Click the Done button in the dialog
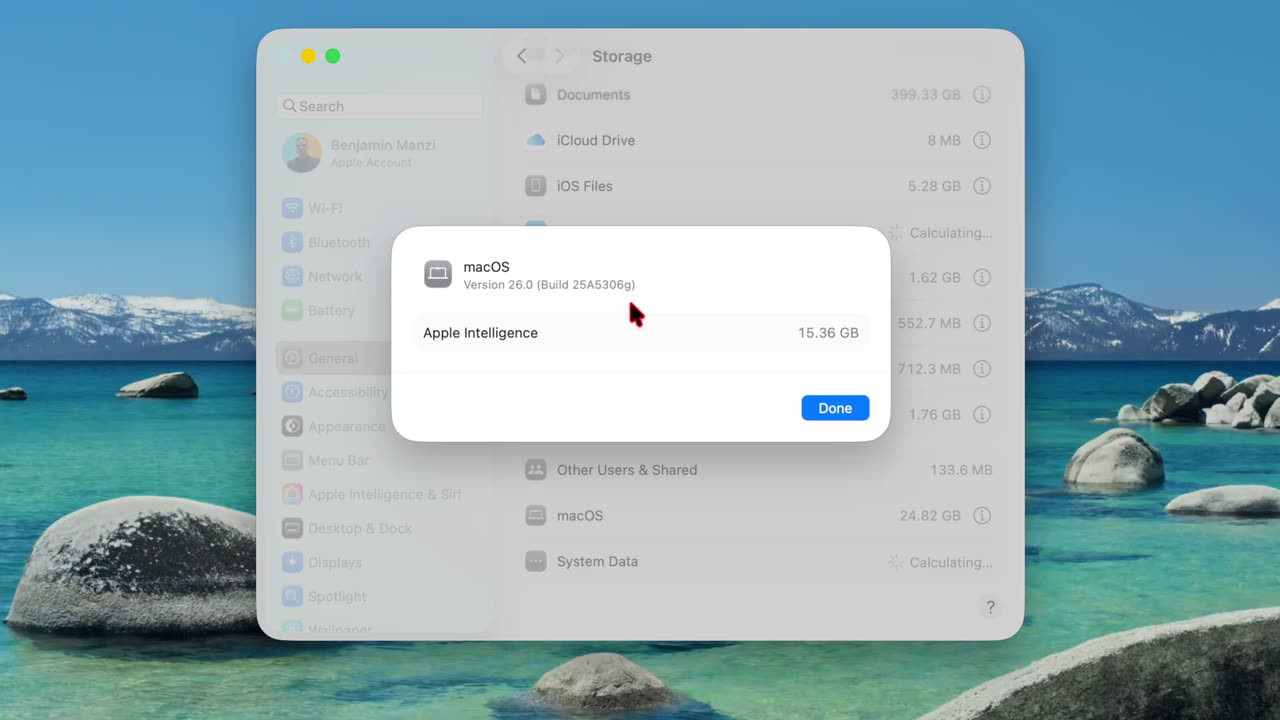This screenshot has height=720, width=1280. [835, 408]
